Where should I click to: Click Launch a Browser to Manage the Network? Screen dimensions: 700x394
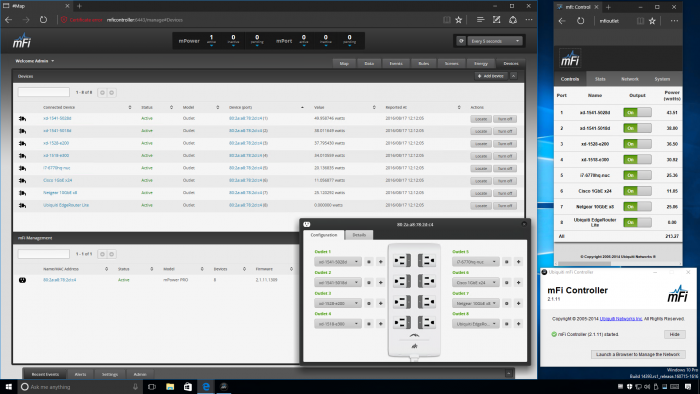pos(638,354)
